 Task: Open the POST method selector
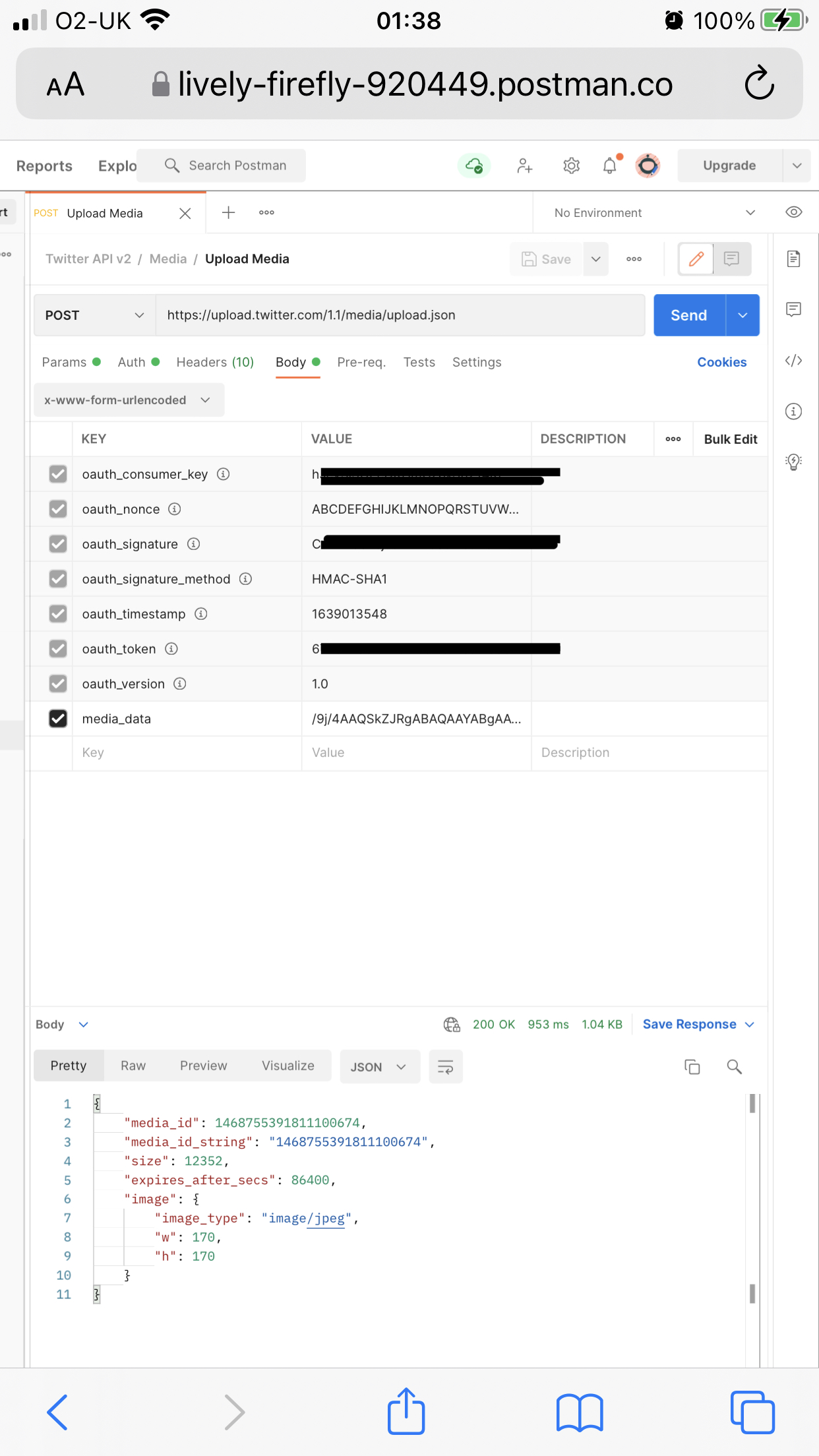(x=94, y=315)
